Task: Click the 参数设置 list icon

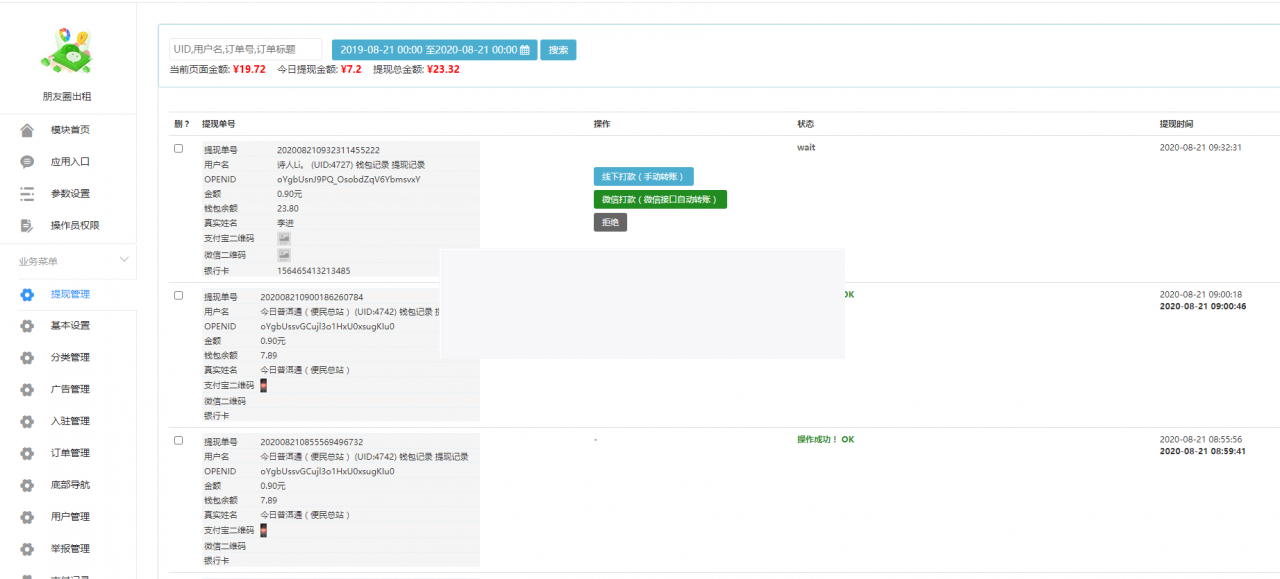Action: click(27, 194)
